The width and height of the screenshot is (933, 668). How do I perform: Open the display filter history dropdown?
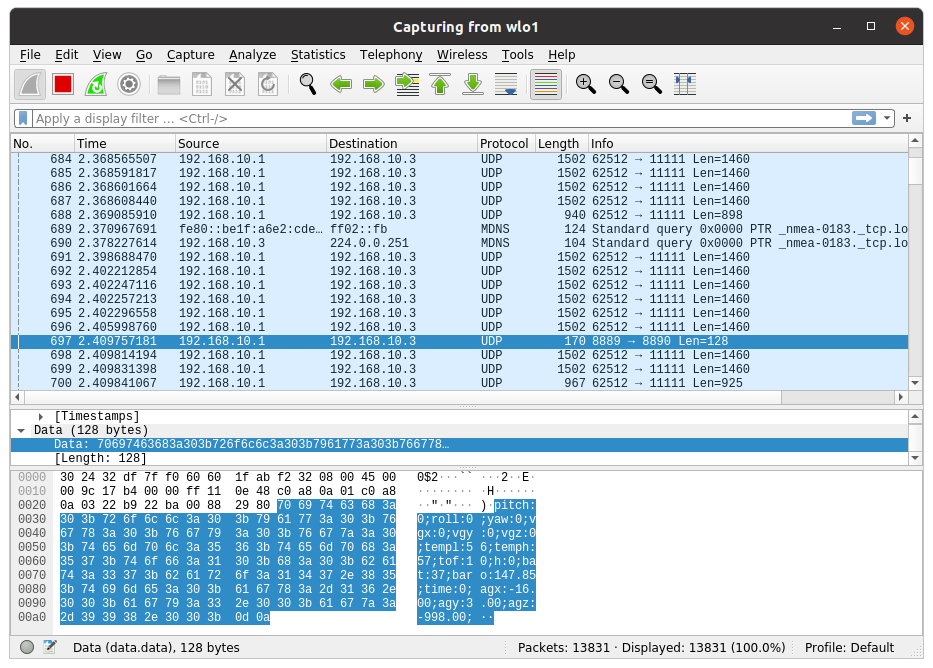click(887, 118)
